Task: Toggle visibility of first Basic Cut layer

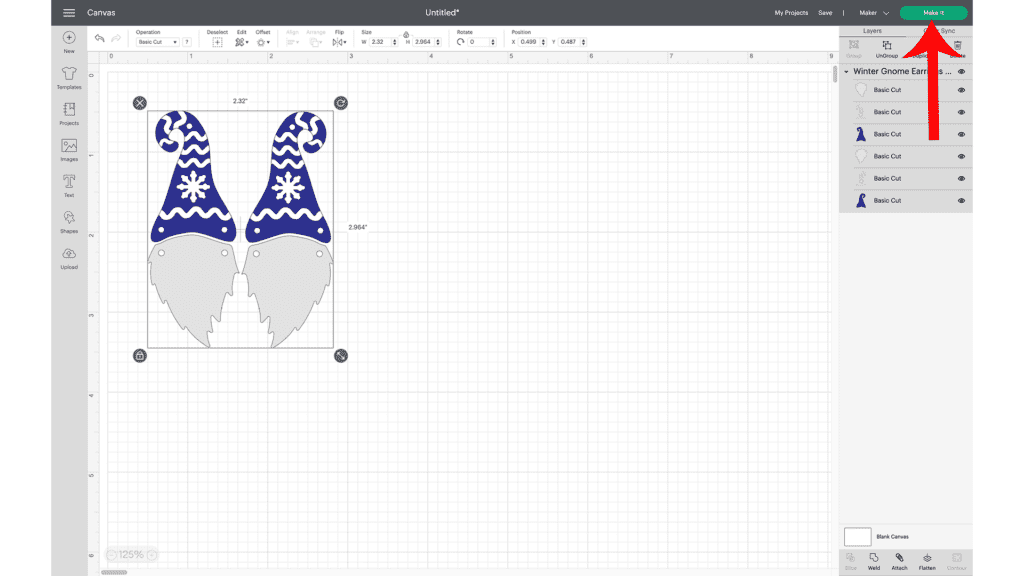Action: click(961, 90)
